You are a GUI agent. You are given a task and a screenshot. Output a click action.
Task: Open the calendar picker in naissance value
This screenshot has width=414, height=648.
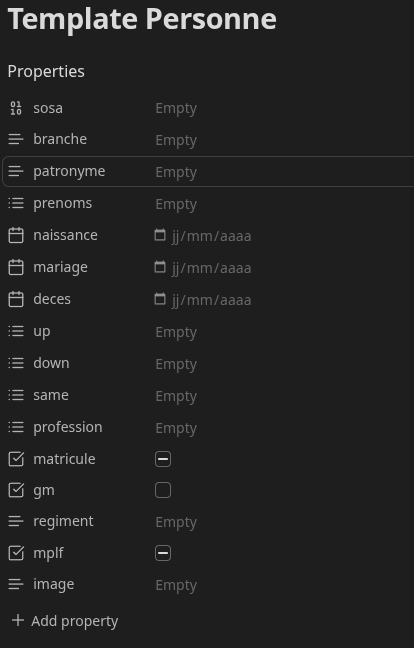click(x=160, y=235)
